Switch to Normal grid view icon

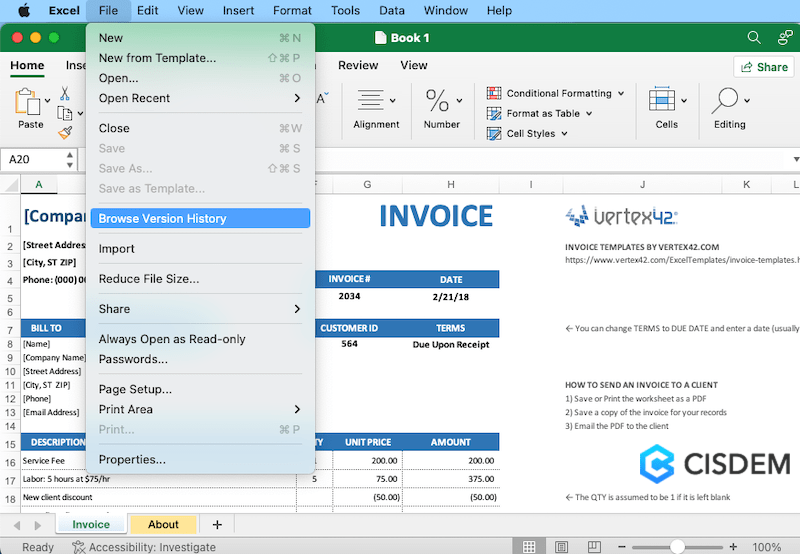(530, 547)
